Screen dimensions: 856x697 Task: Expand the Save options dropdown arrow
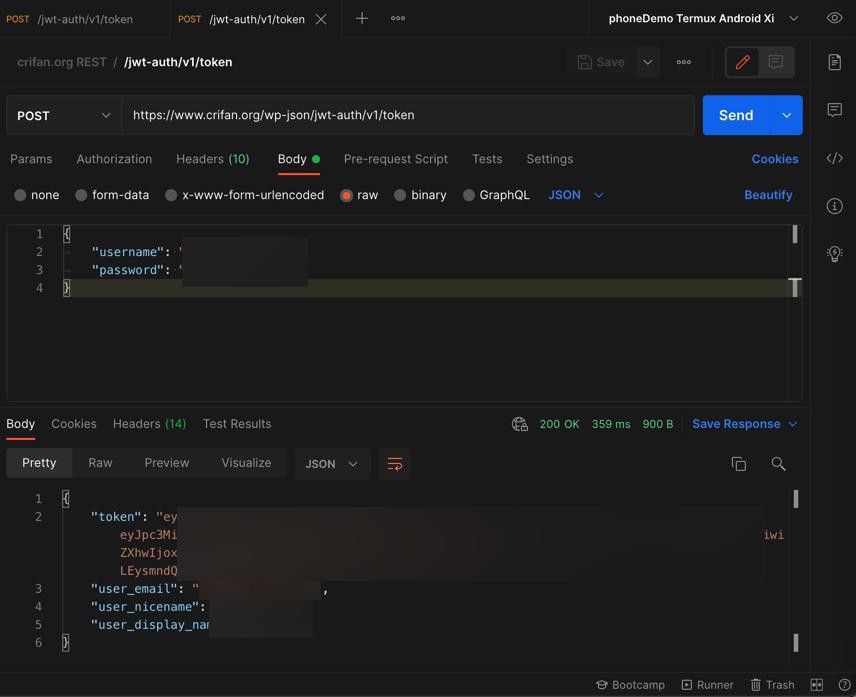pyautogui.click(x=647, y=62)
